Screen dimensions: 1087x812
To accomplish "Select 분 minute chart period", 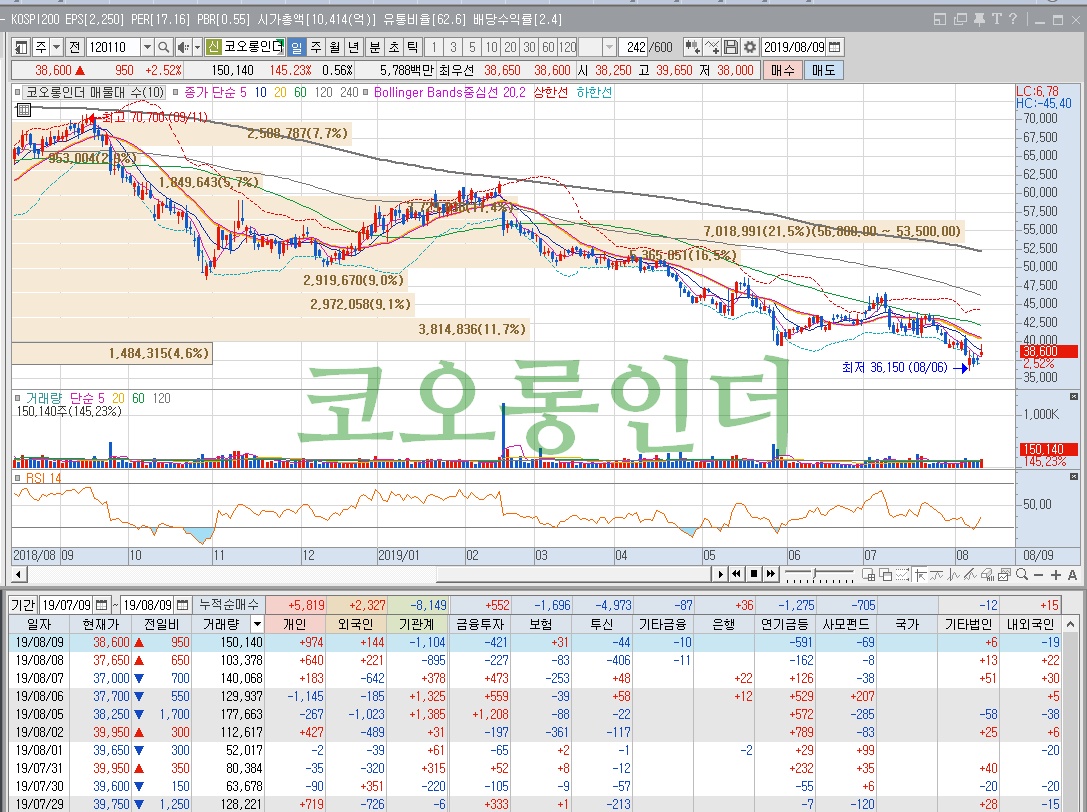I will (x=374, y=47).
